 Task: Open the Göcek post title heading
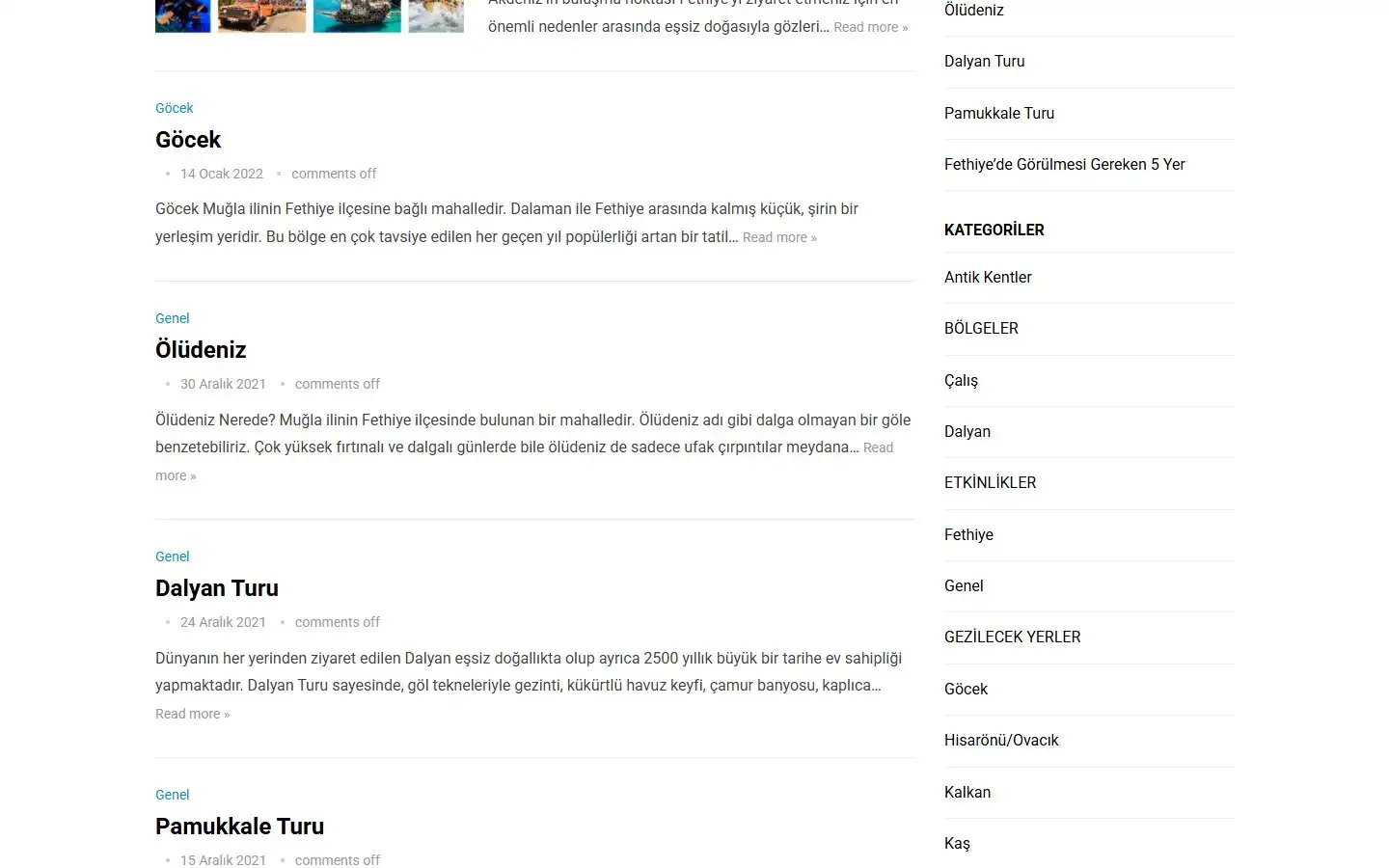point(188,140)
